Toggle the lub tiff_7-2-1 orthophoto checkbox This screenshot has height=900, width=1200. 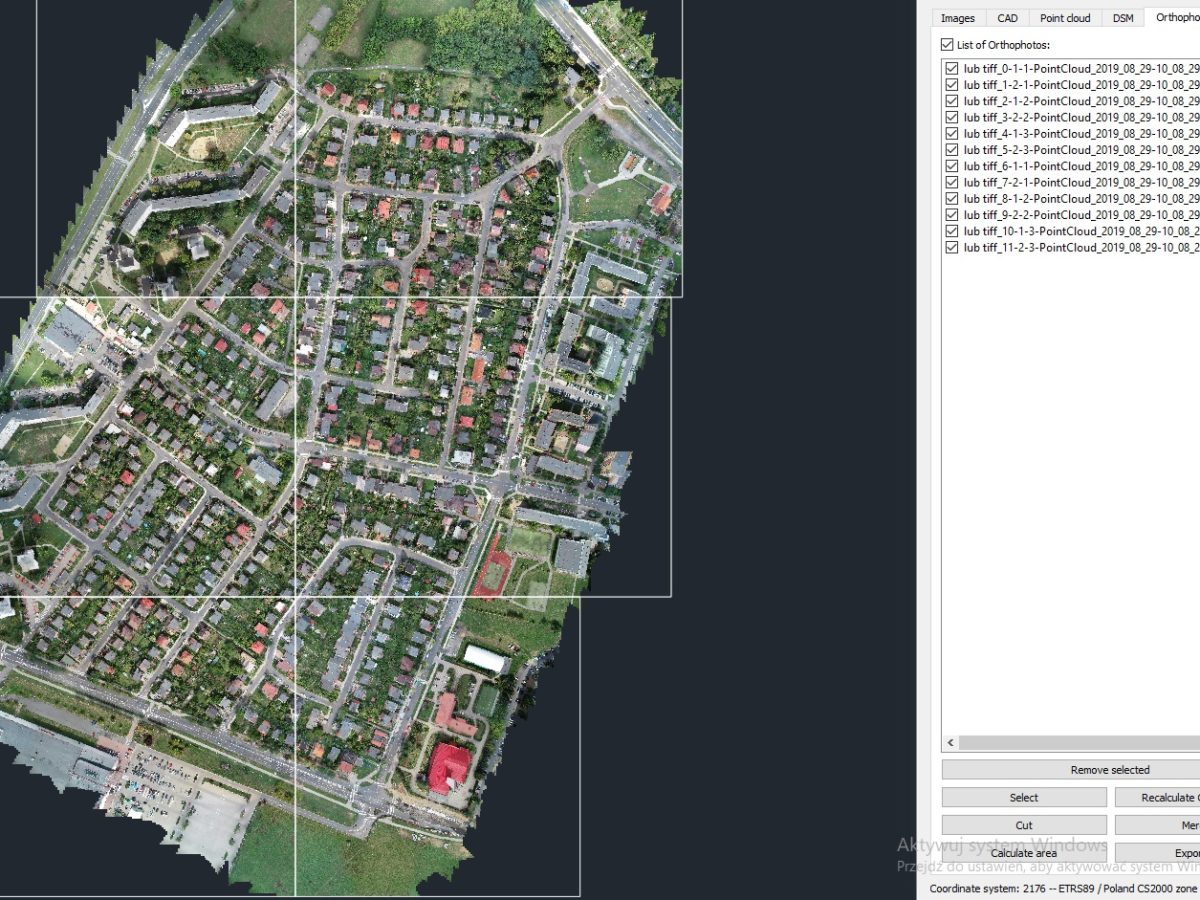click(952, 182)
